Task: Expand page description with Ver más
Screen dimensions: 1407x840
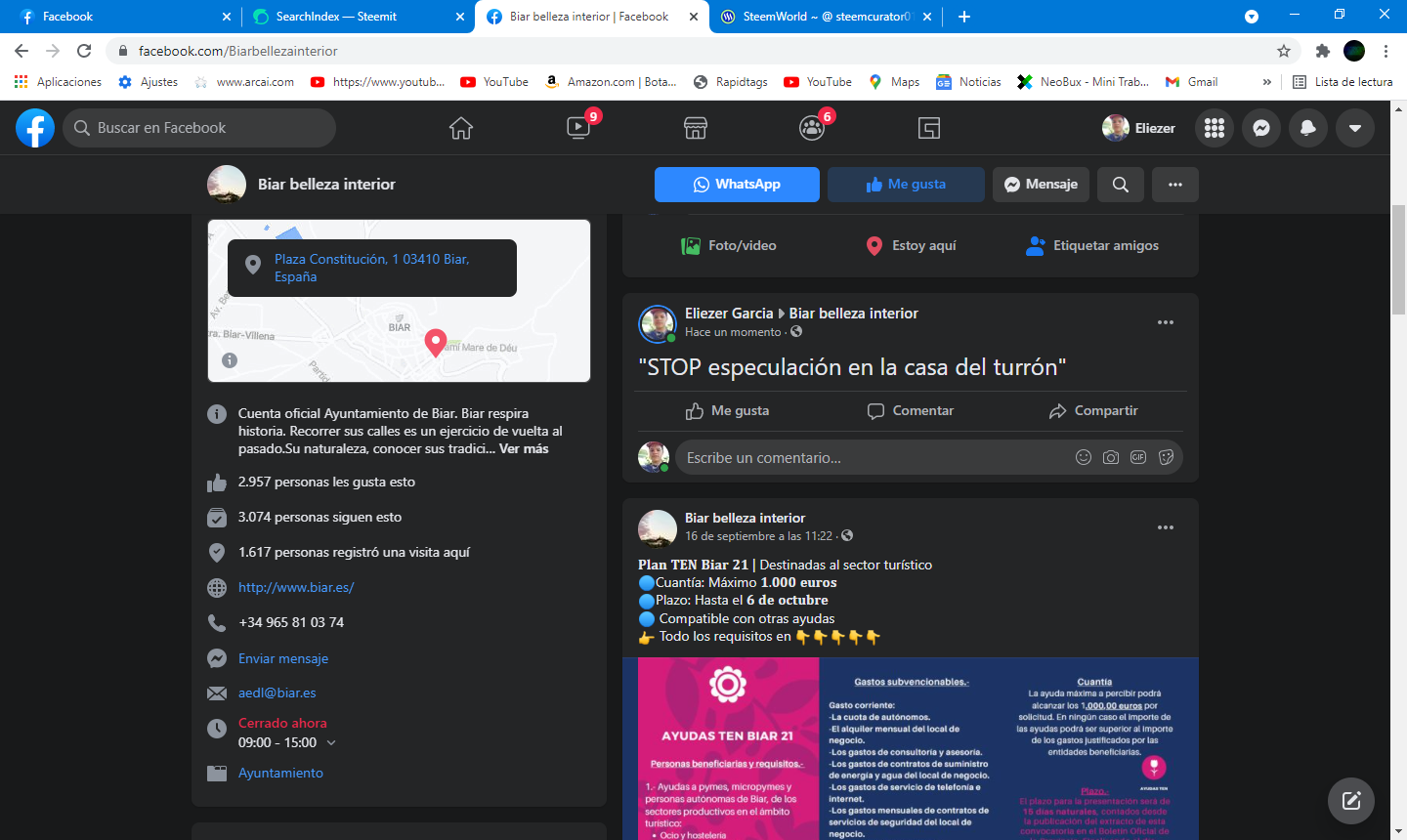Action: coord(524,449)
